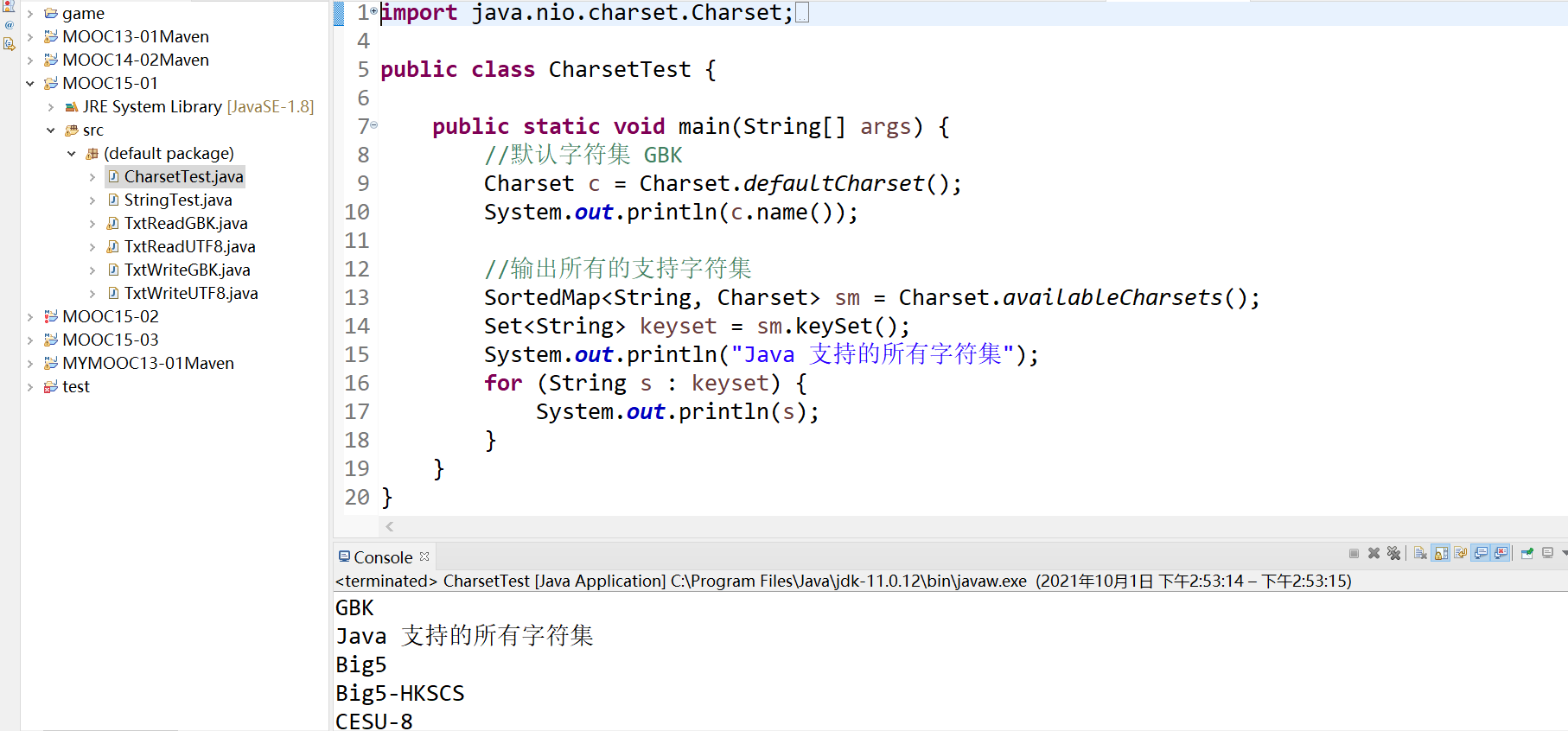Clear the console output
Screen dimensions: 1568x731
coord(1420,553)
